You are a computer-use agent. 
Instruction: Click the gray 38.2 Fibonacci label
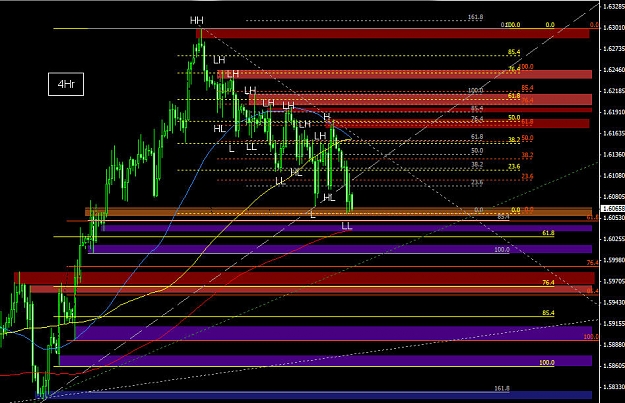(x=477, y=164)
